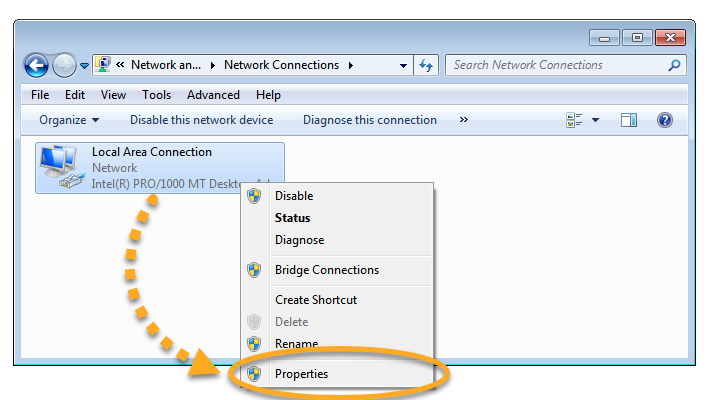The height and width of the screenshot is (400, 718).
Task: Click Diagnose this connection
Action: click(369, 120)
